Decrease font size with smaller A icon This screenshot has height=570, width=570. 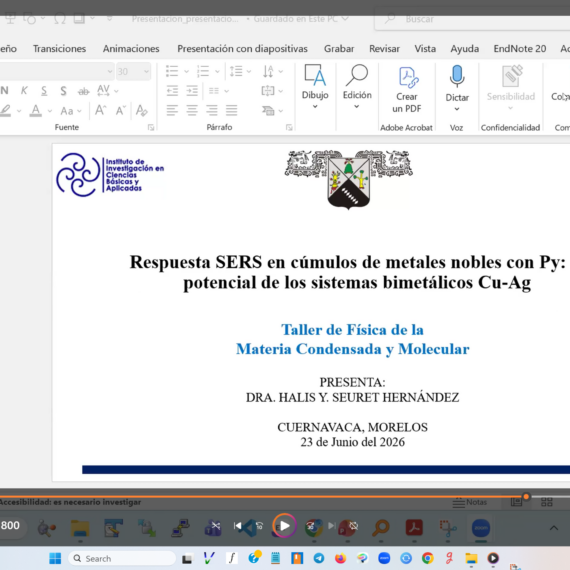[120, 110]
